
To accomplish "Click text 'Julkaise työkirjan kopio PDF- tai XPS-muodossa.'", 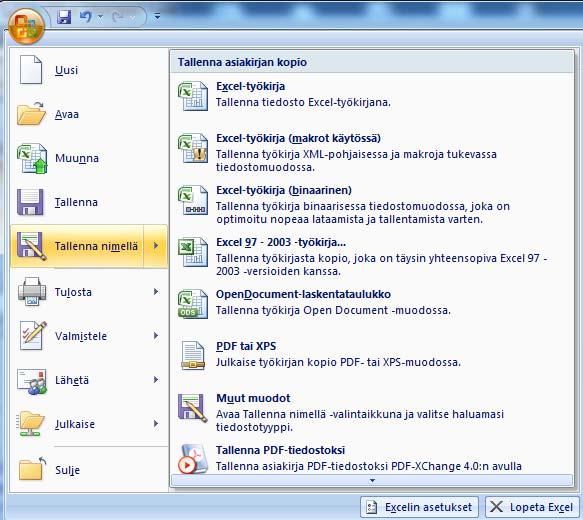I will (x=338, y=362).
